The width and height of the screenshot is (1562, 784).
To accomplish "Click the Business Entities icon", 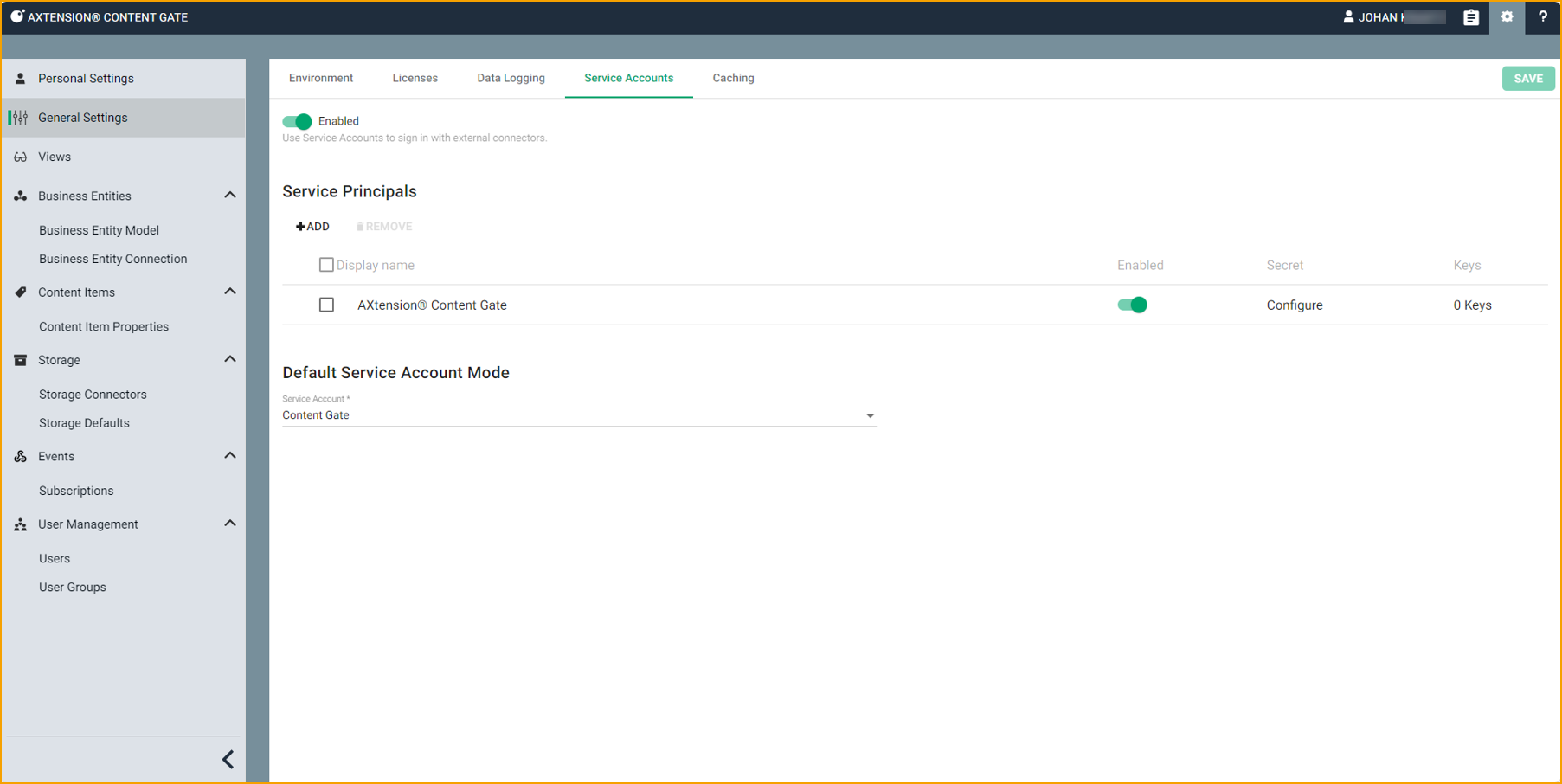I will 21,196.
